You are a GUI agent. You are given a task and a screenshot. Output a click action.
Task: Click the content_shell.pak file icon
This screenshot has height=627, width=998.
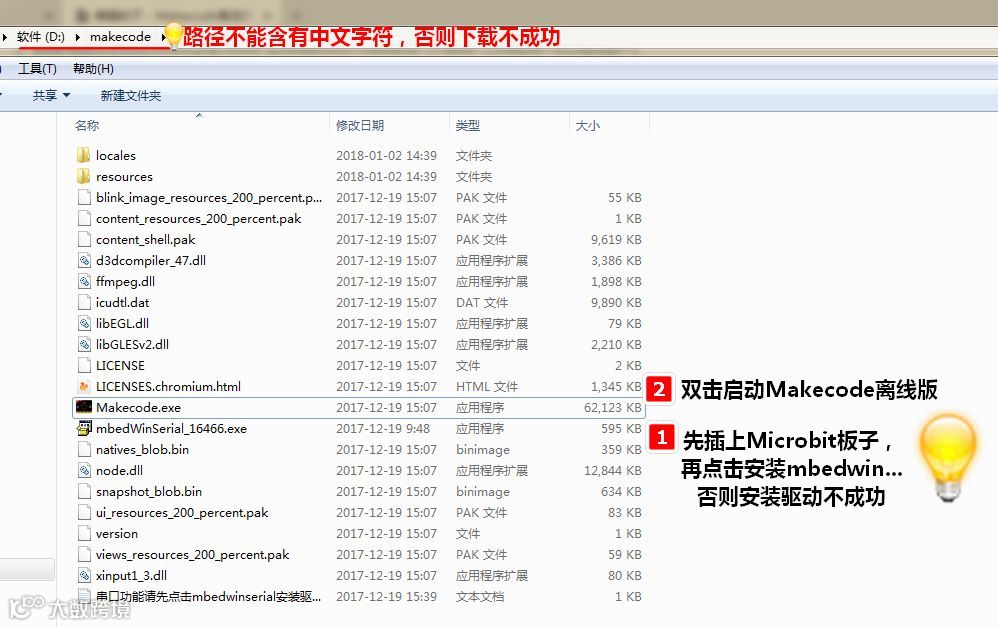(x=84, y=239)
